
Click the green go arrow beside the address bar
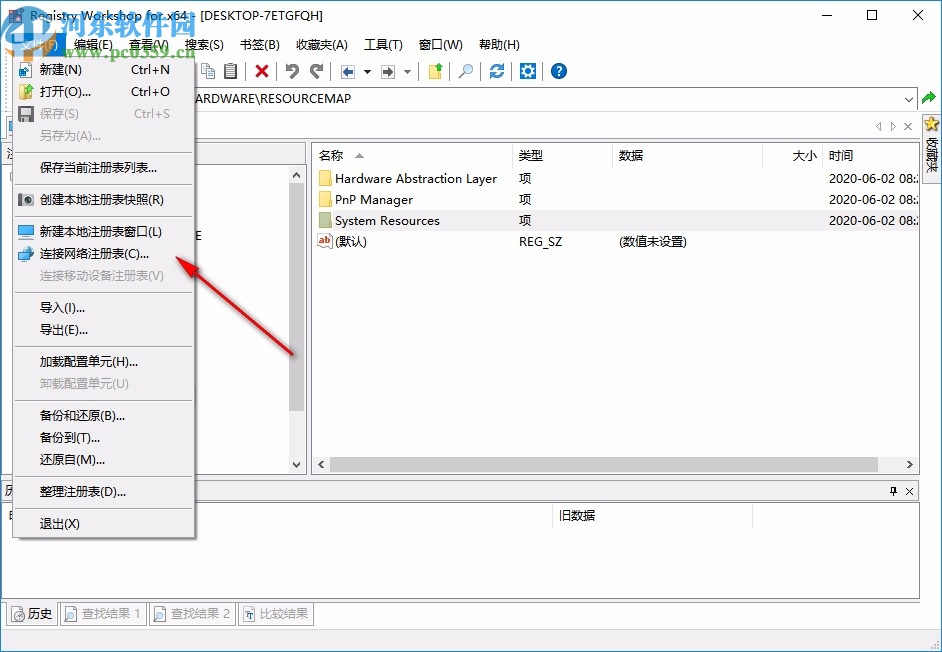[x=929, y=99]
